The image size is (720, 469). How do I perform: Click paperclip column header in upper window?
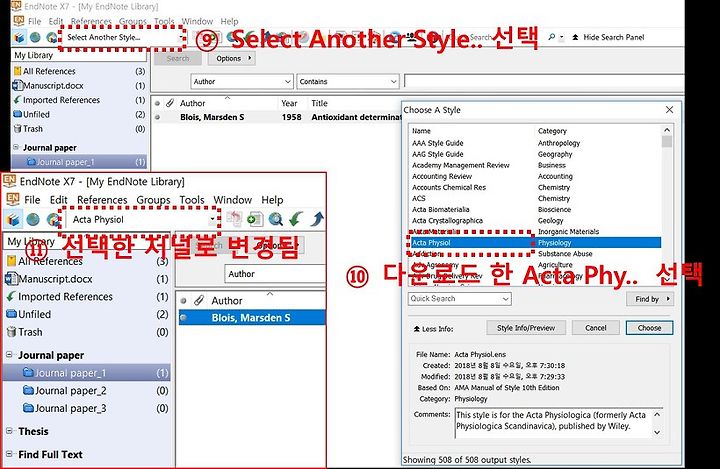click(x=169, y=103)
